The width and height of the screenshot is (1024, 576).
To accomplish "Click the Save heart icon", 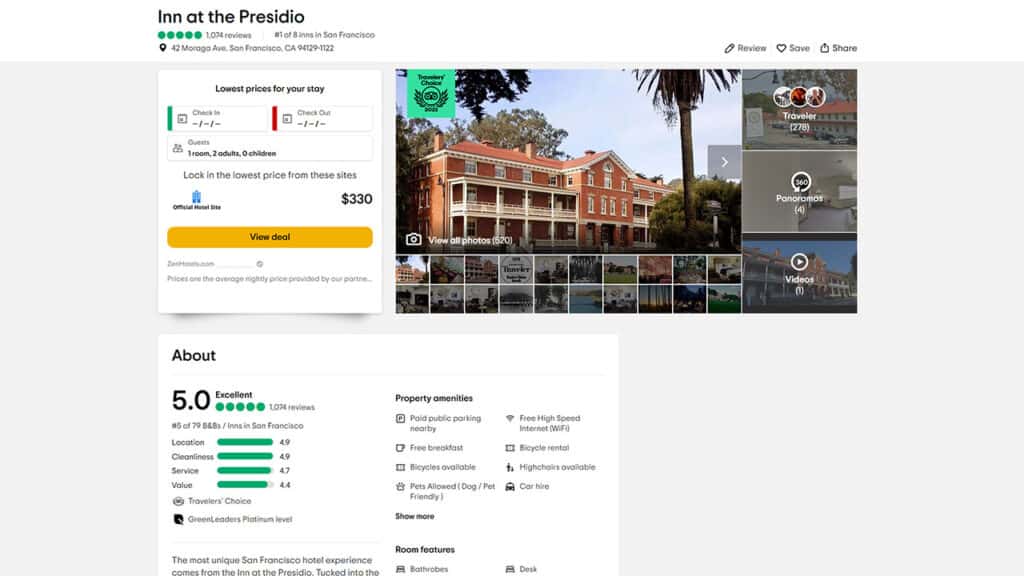I will [780, 47].
